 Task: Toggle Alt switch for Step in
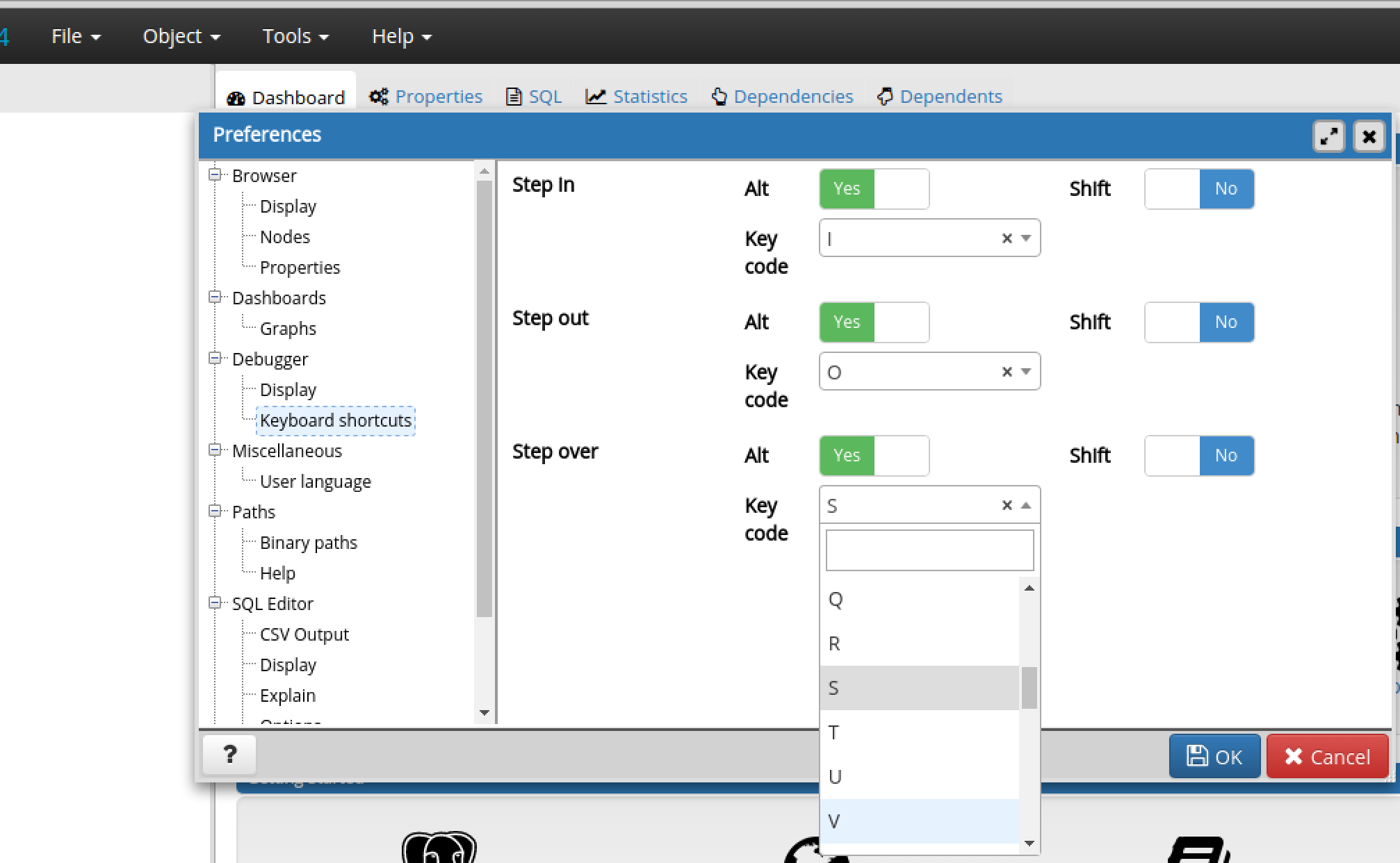click(874, 189)
